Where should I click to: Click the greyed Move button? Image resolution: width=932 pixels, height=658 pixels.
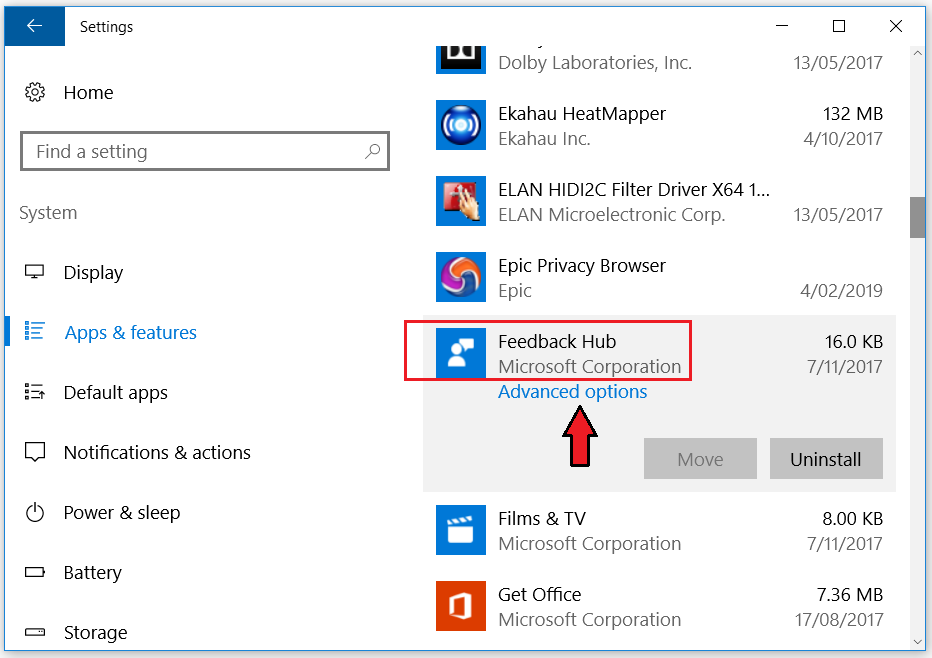point(700,459)
